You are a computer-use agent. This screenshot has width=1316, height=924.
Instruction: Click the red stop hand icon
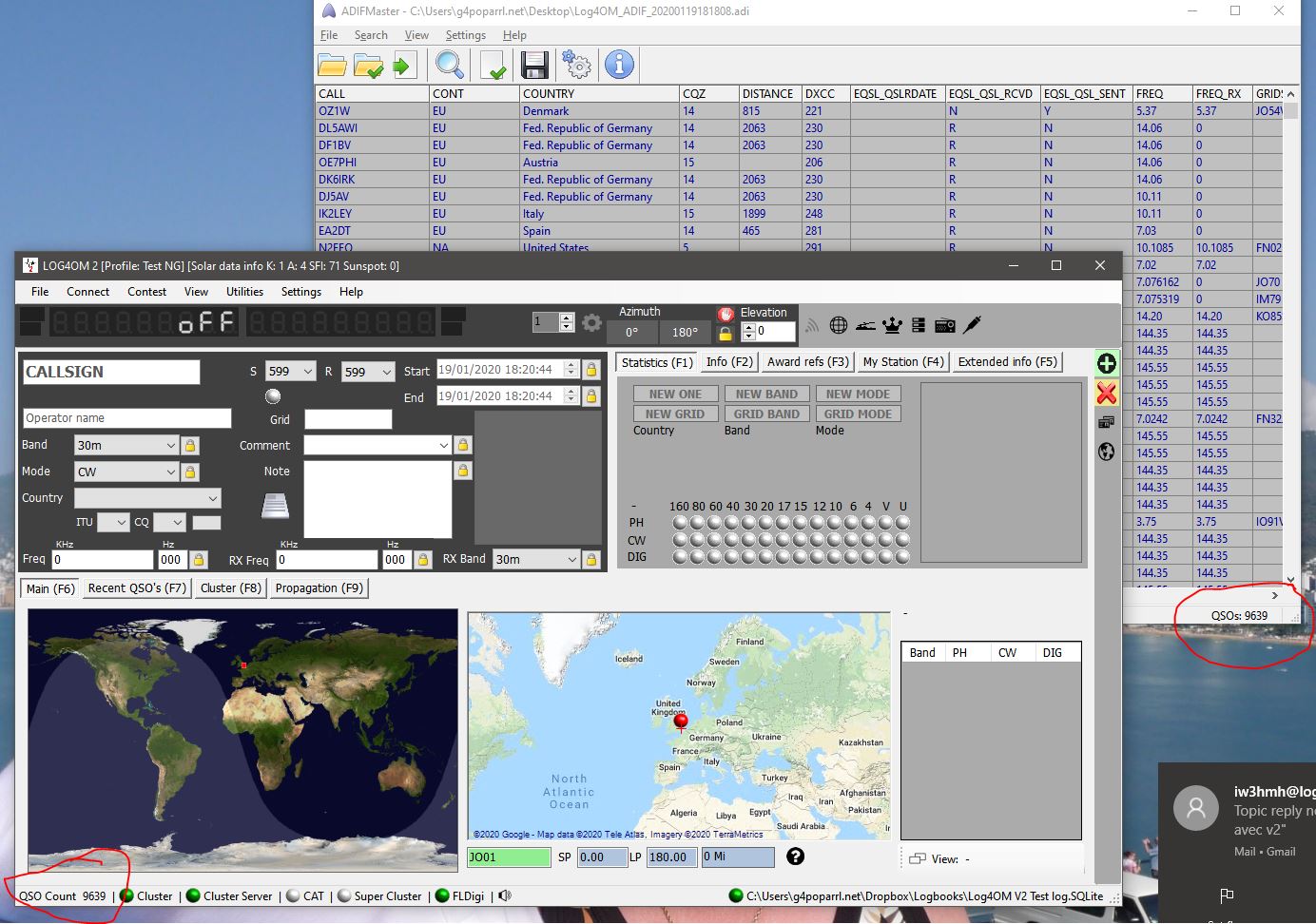(726, 313)
